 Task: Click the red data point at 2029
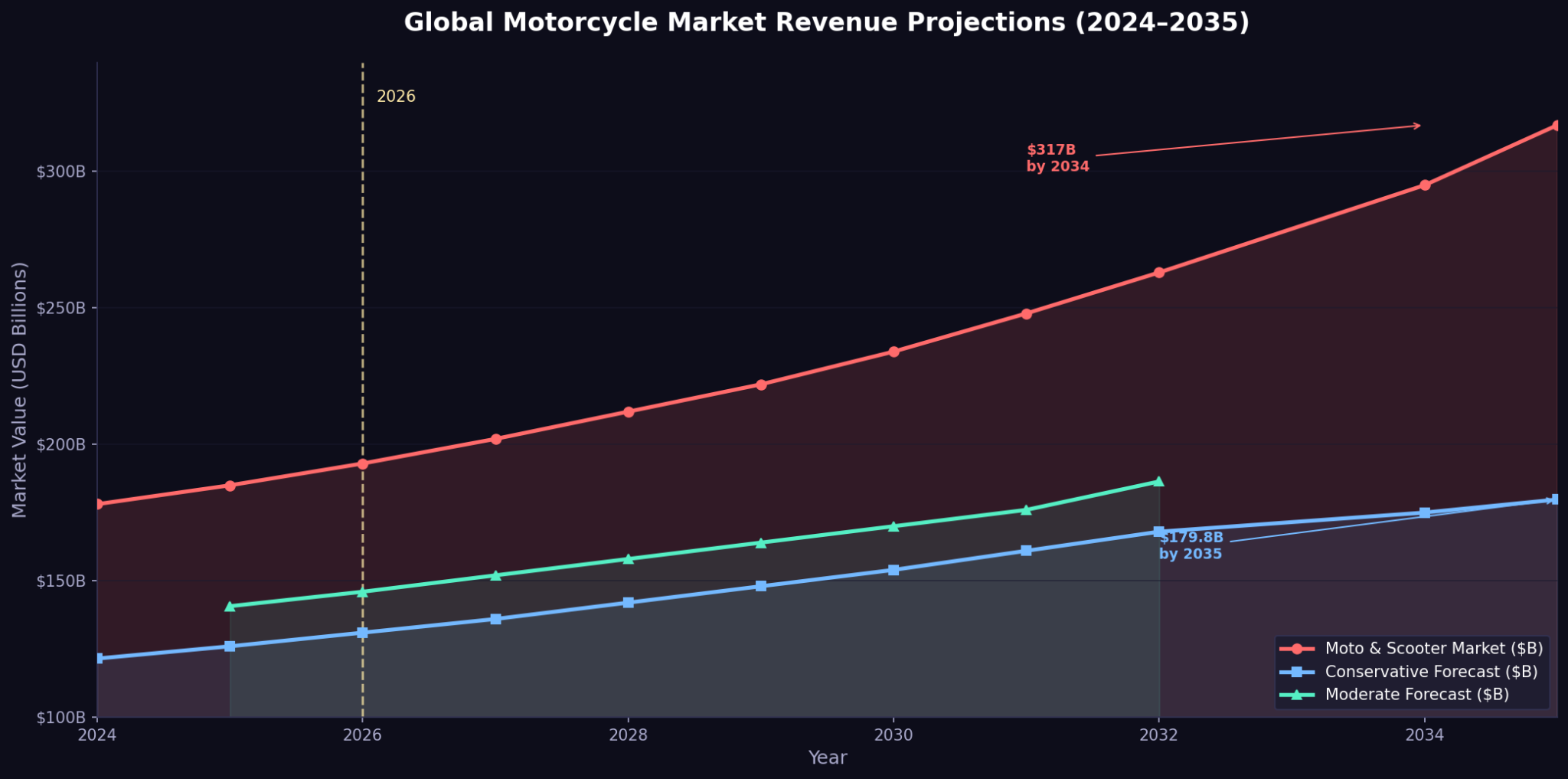click(760, 385)
